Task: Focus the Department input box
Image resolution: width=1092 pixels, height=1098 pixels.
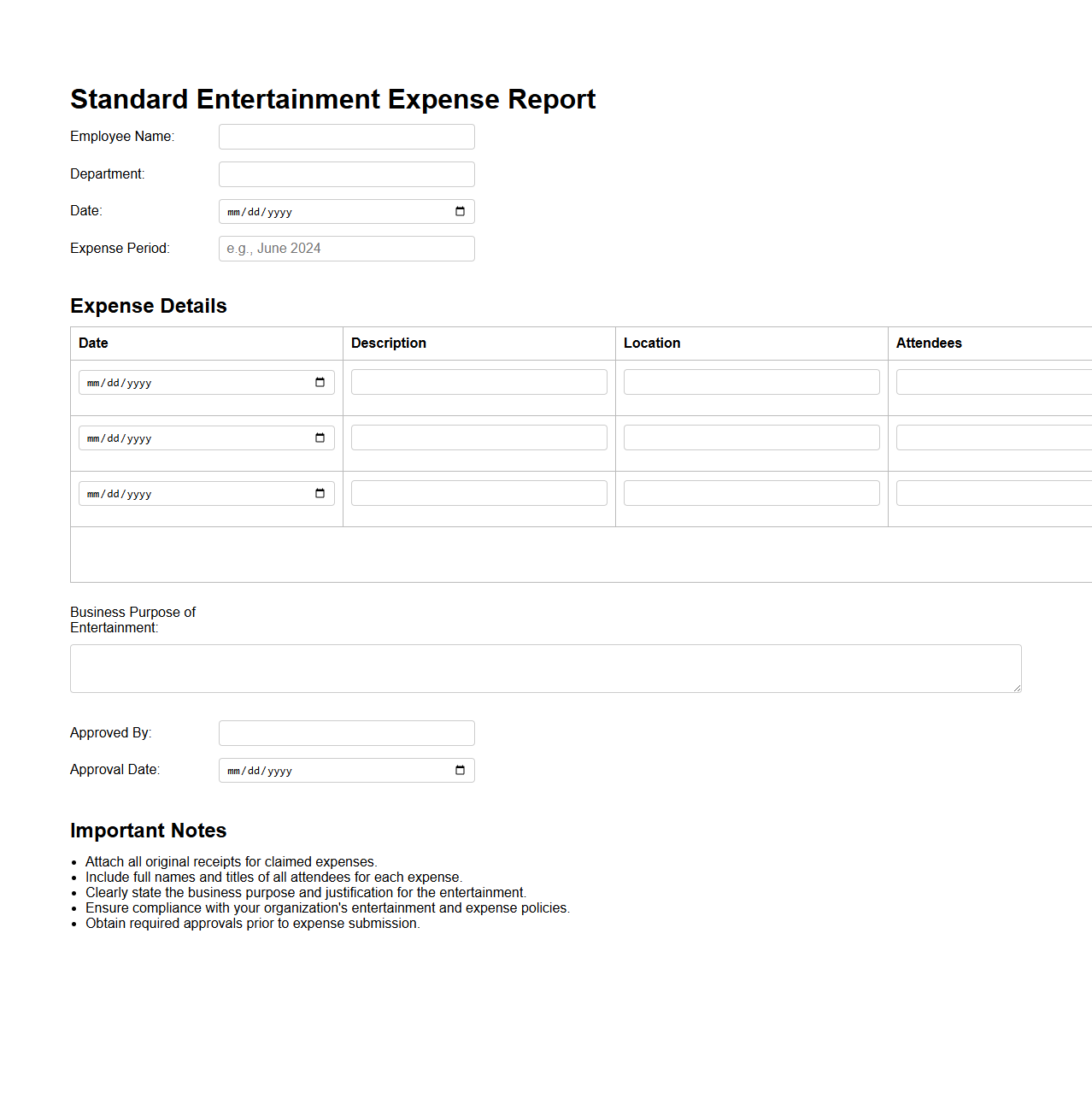Action: [346, 174]
